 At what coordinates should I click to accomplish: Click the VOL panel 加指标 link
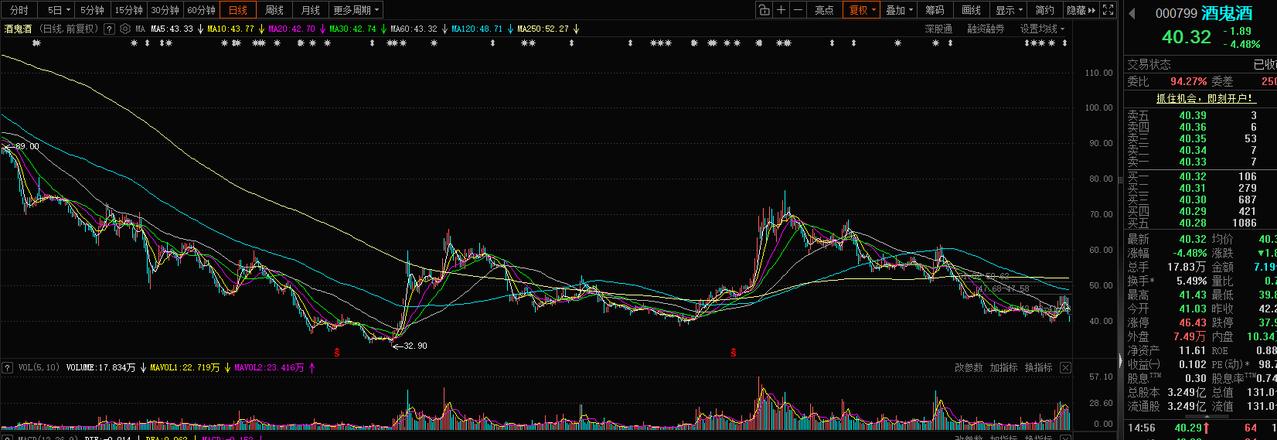[1003, 368]
